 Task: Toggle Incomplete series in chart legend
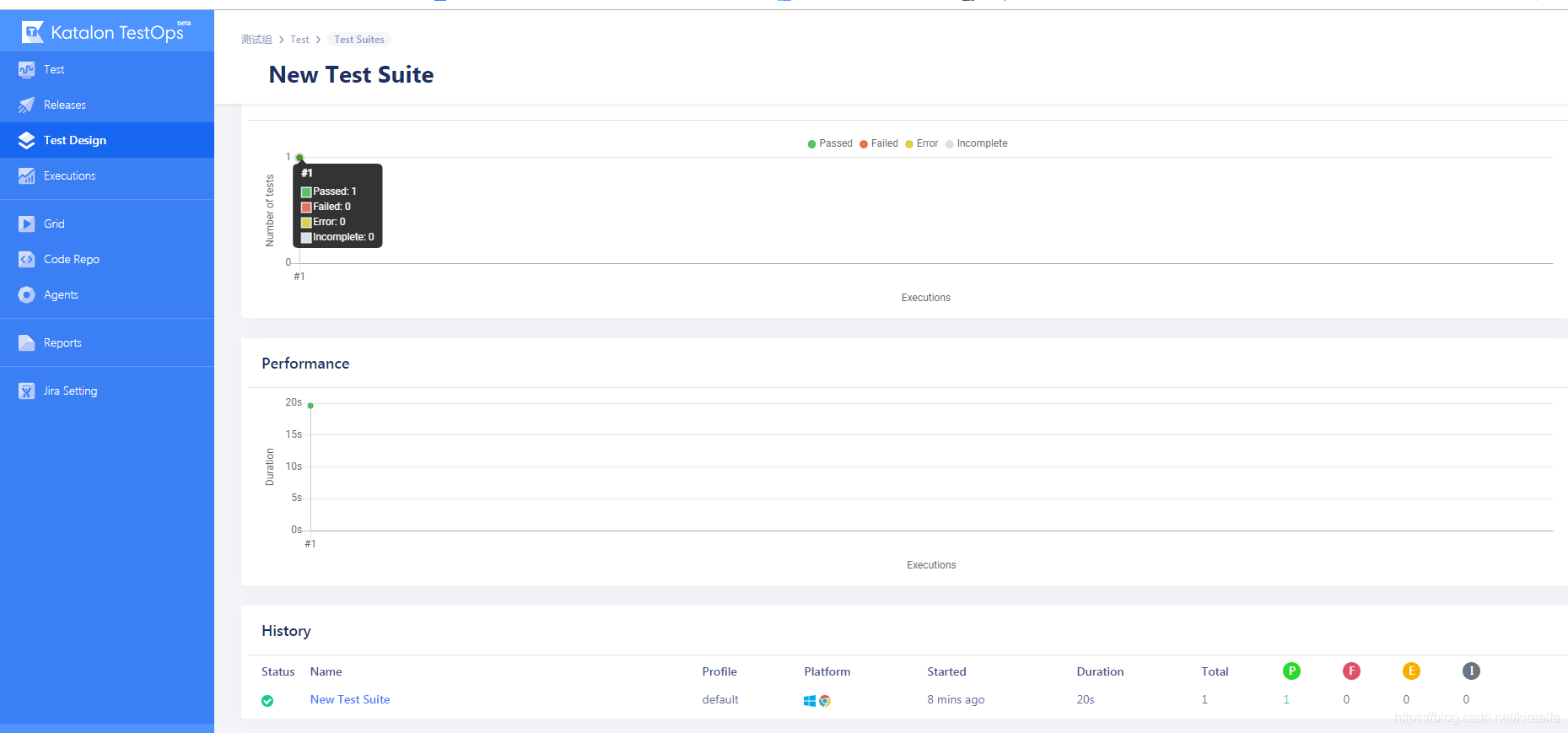click(x=977, y=143)
